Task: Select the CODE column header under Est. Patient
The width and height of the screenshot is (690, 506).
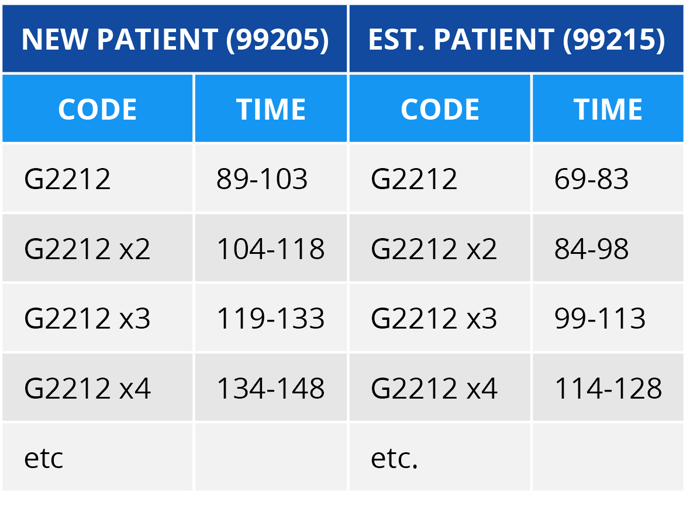Action: pos(440,108)
